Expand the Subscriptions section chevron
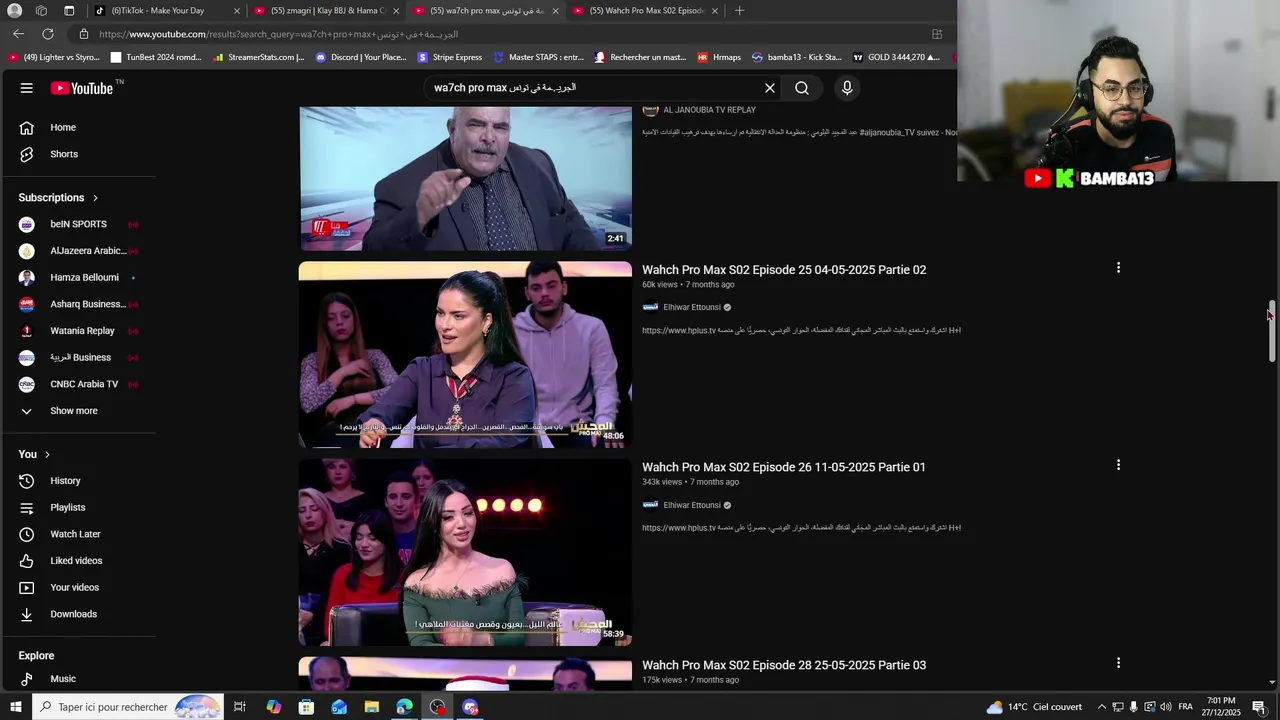 click(x=96, y=198)
